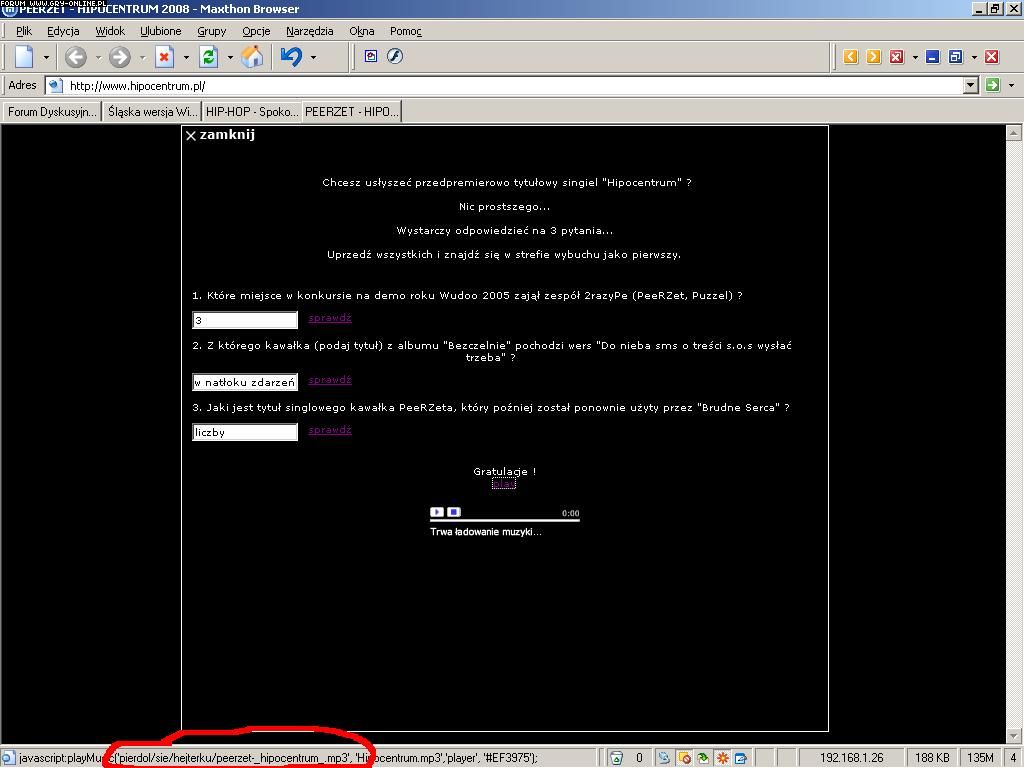Click the Undo closed tab icon
The width and height of the screenshot is (1024, 768).
point(291,57)
